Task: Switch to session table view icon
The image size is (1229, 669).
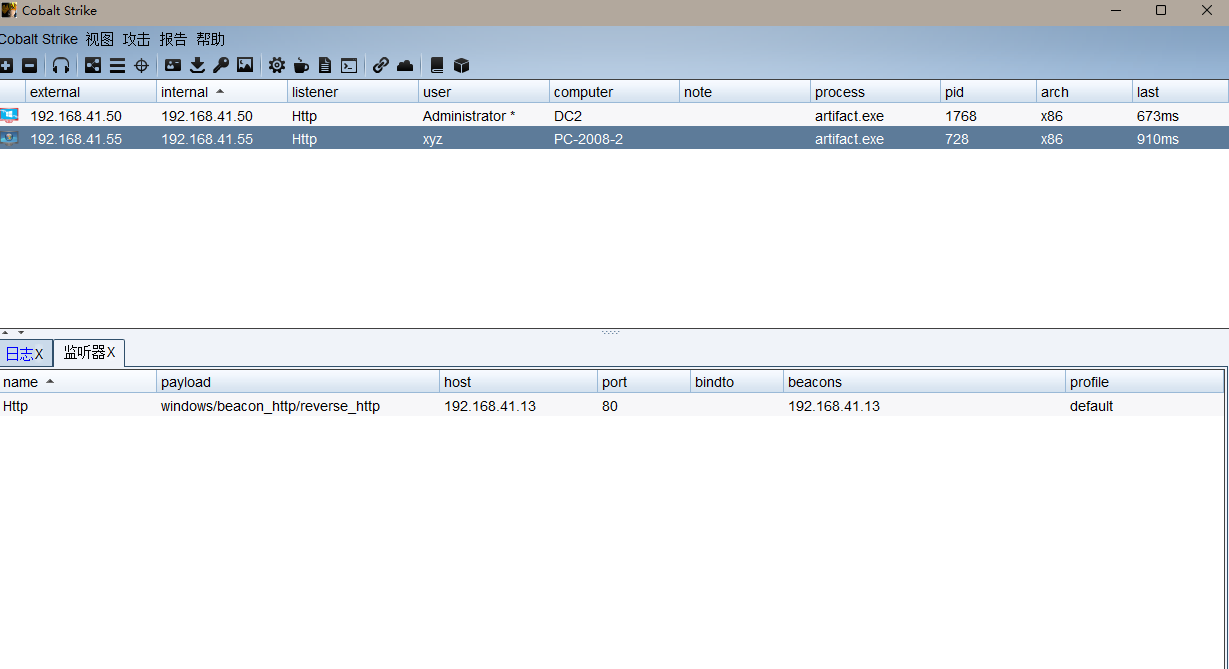Action: 117,65
